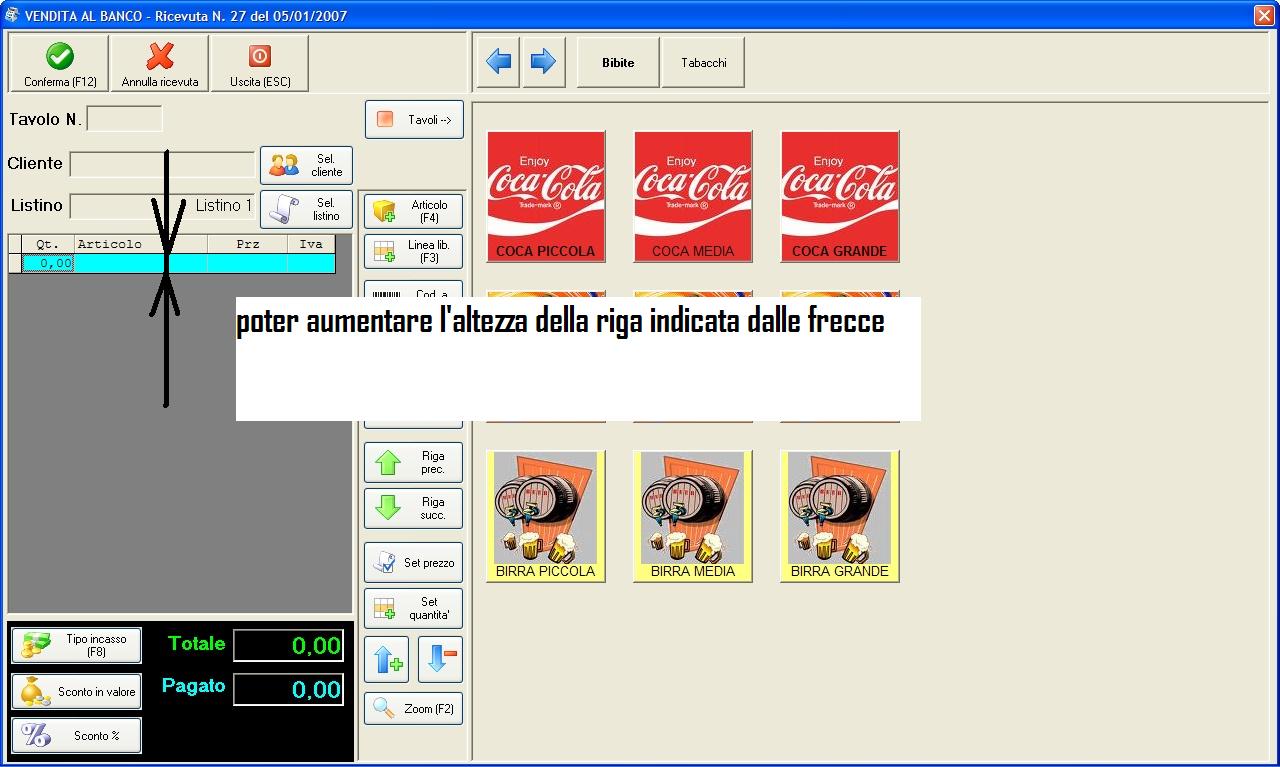Exit using the Uscita (ESC) button
Viewport: 1280px width, 767px height.
[x=260, y=64]
